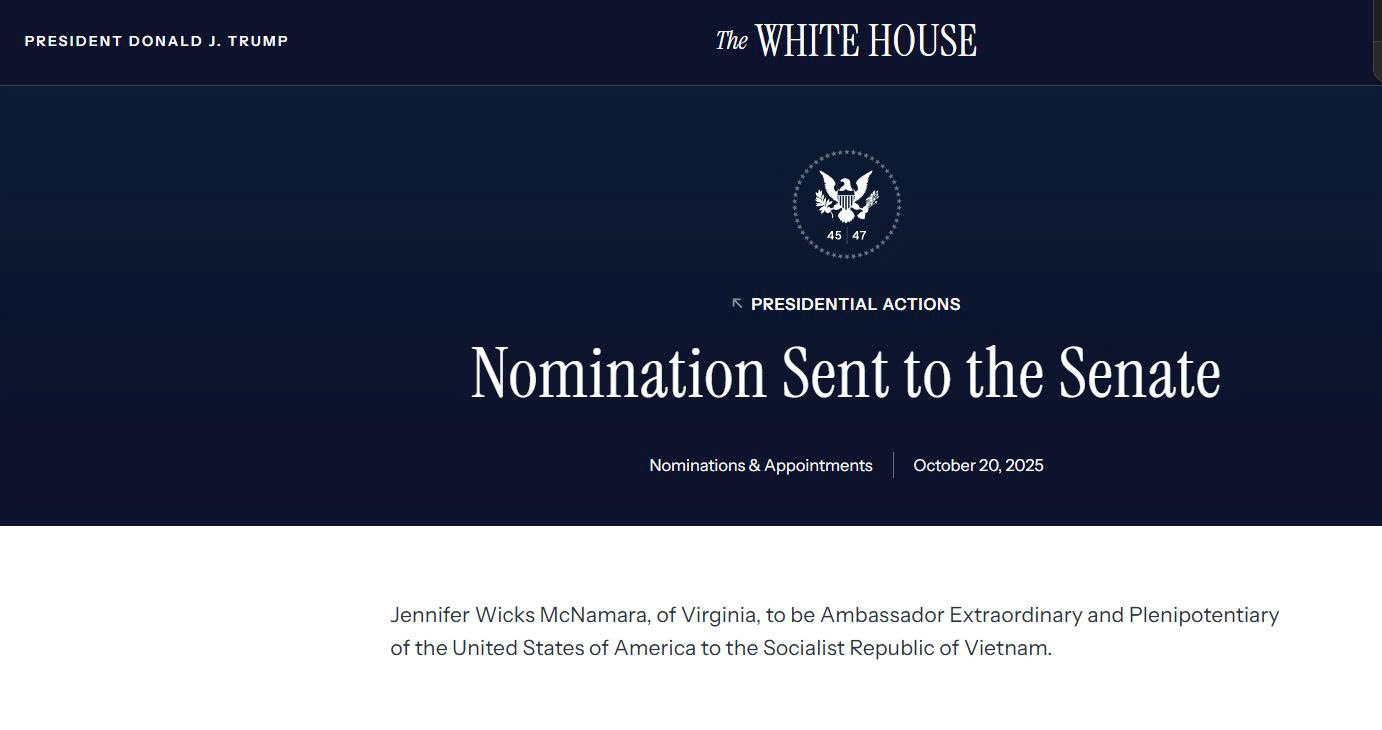The height and width of the screenshot is (730, 1382).
Task: Click the Nomination Sent to the Senate heading
Action: click(845, 373)
